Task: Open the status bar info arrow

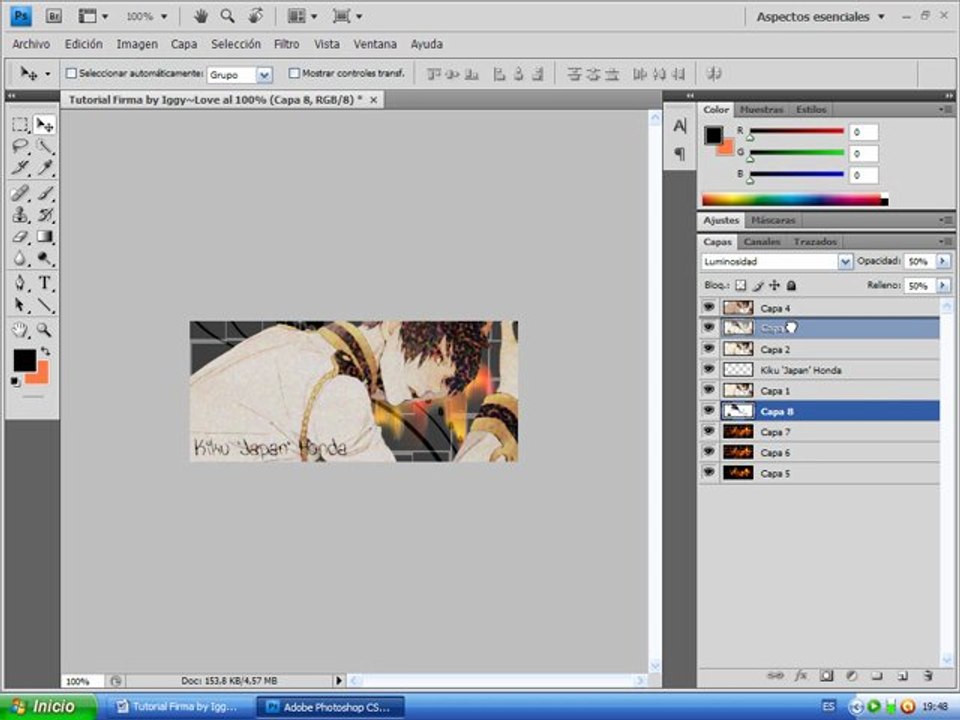Action: click(x=339, y=680)
